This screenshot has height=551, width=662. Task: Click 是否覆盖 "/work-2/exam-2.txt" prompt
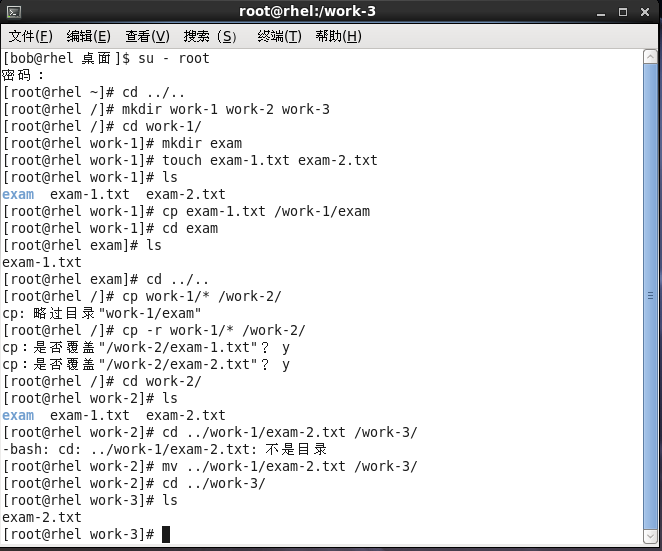coord(146,364)
